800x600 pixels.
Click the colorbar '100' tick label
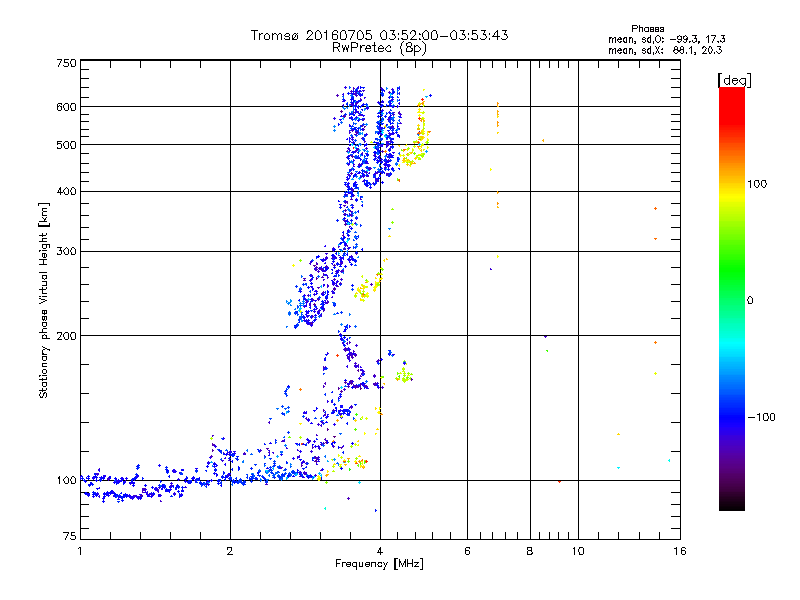pos(757,184)
